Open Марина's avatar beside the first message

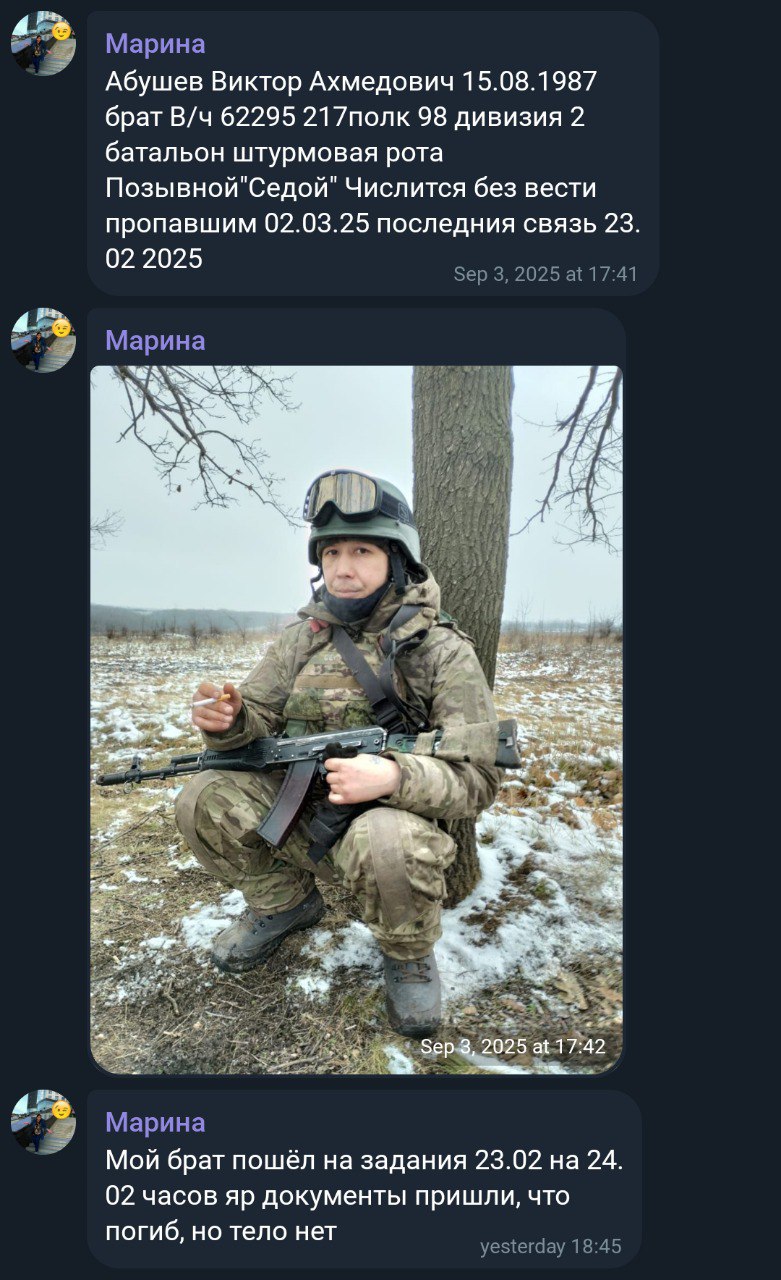(x=43, y=43)
